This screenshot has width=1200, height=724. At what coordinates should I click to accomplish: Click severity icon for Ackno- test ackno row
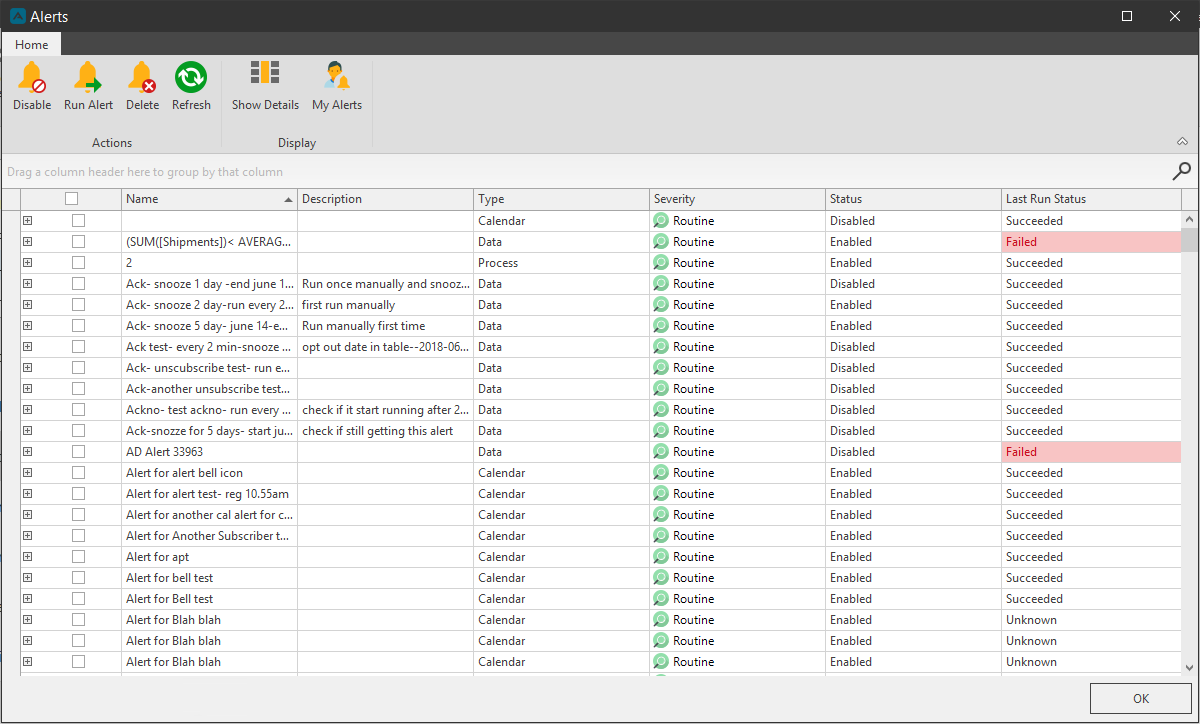pyautogui.click(x=660, y=410)
